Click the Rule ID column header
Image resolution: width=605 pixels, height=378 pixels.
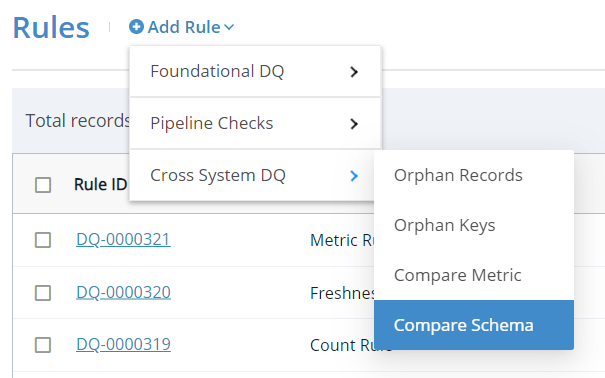[100, 184]
